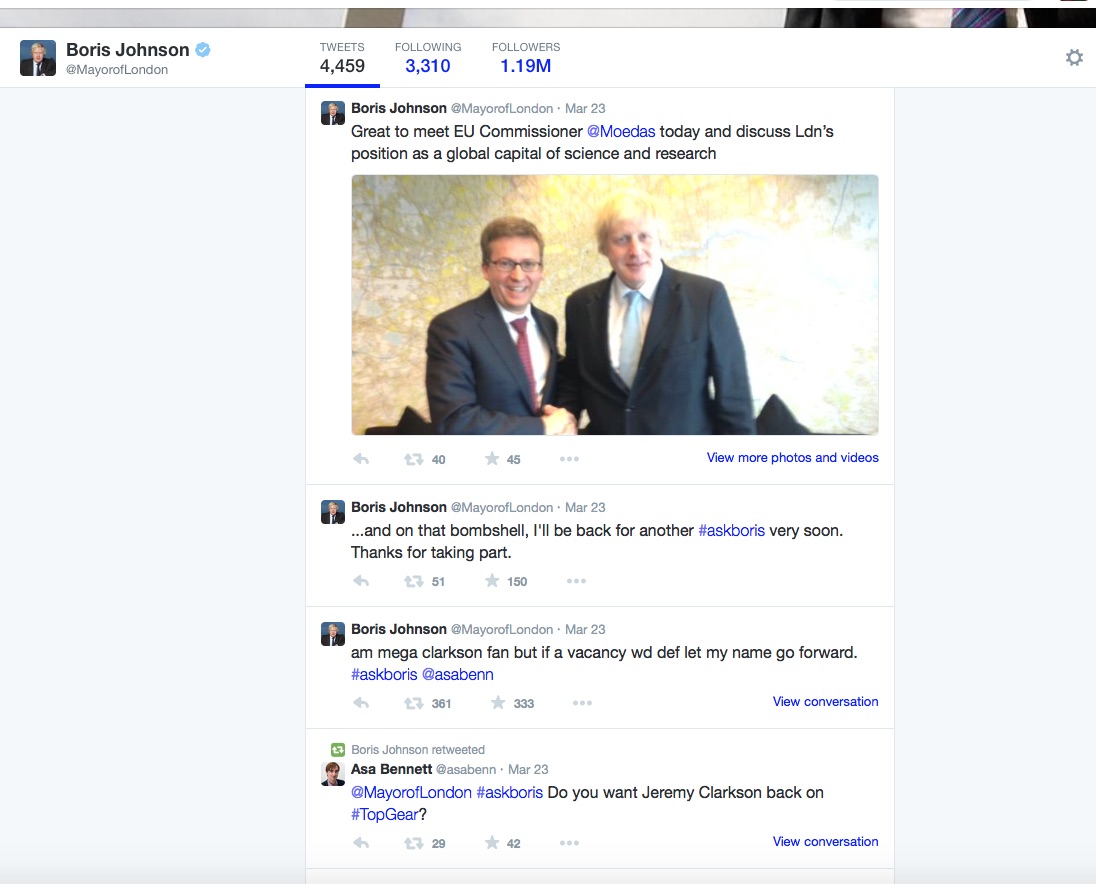1096x884 pixels.
Task: Click Boris Johnson name on the bombshell tweet
Action: [x=398, y=507]
